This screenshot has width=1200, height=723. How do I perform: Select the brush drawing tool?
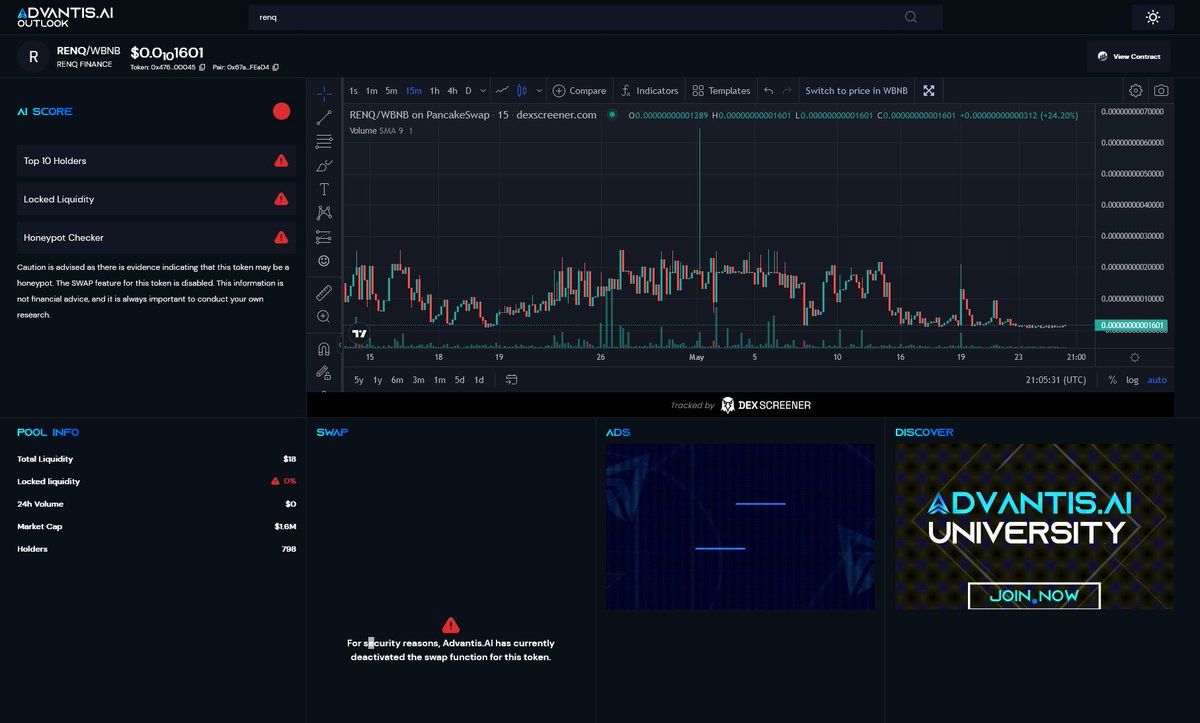tap(323, 165)
